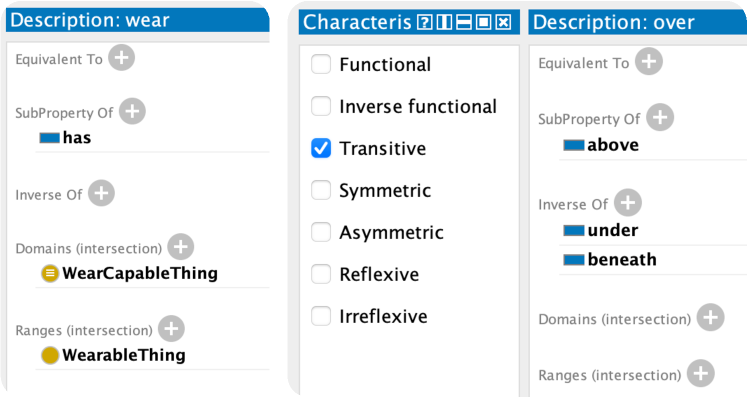Check the Irreflexive option
Image resolution: width=747 pixels, height=398 pixels.
click(x=321, y=316)
